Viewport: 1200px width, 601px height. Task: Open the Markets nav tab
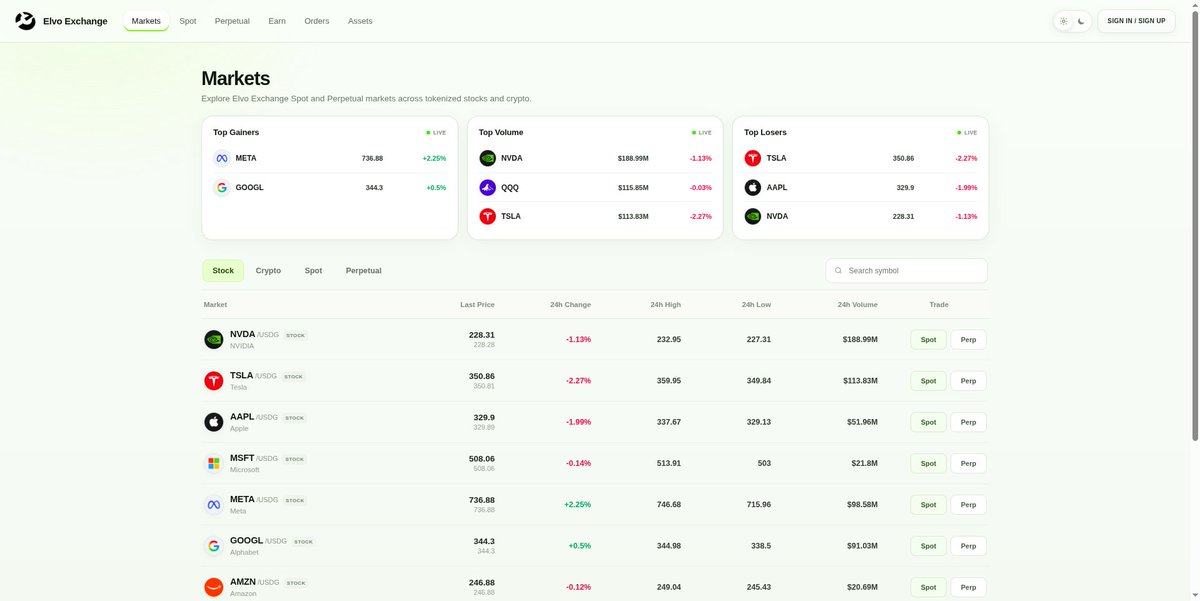pyautogui.click(x=146, y=21)
